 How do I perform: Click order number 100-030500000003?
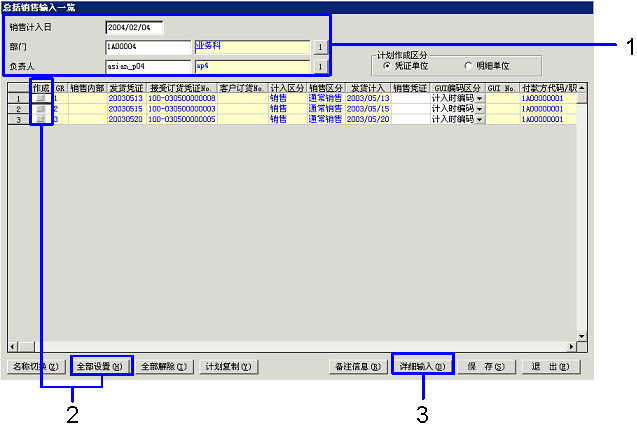point(182,109)
